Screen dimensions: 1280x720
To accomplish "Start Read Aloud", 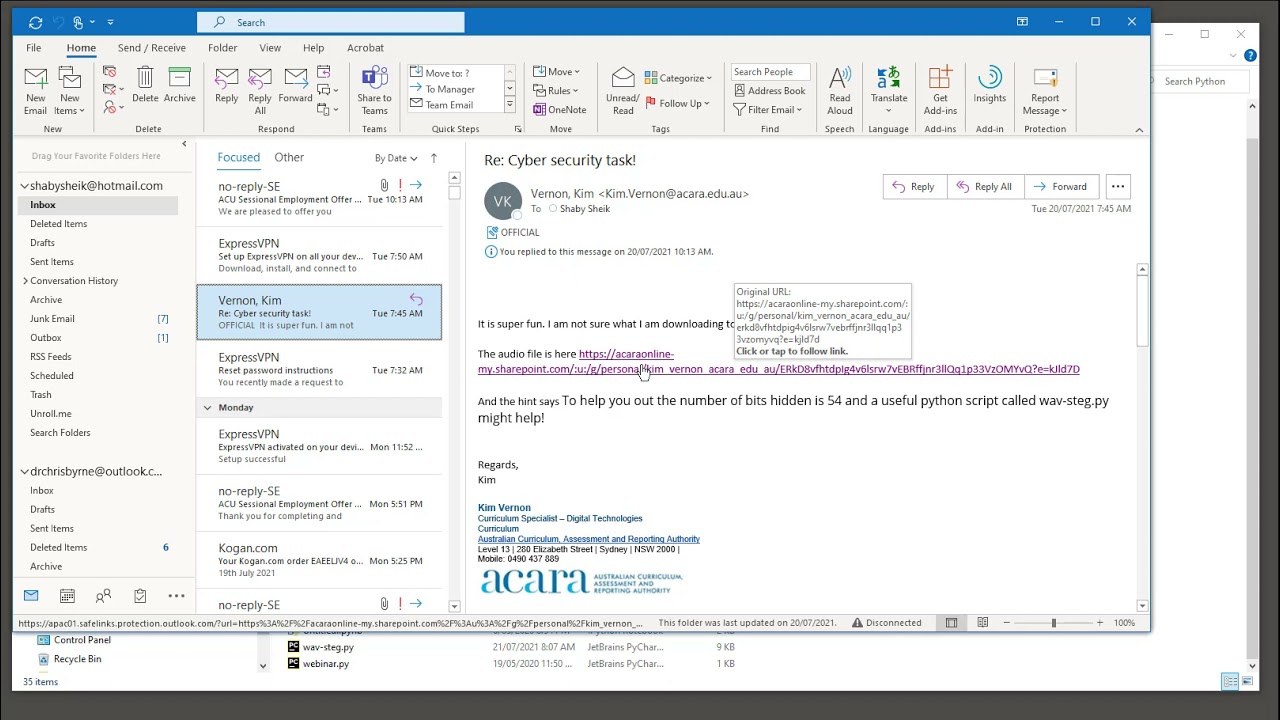I will coord(840,91).
